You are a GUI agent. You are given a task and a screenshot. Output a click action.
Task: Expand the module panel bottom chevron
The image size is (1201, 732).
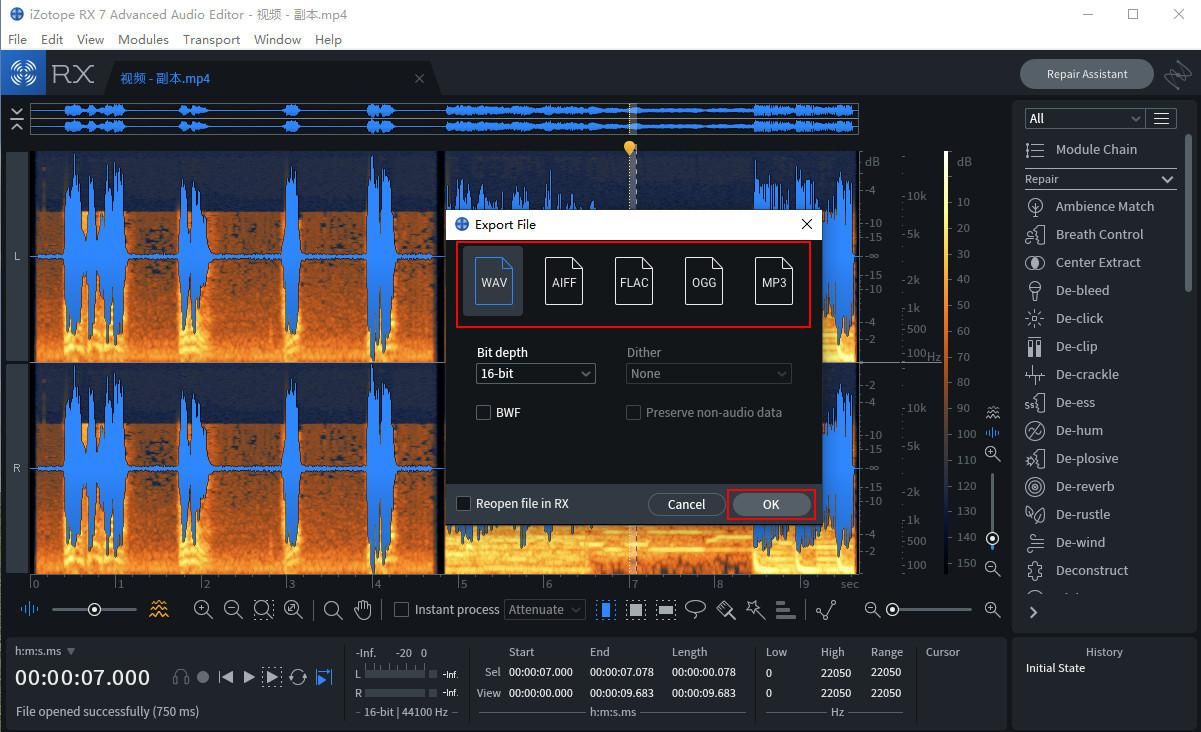1034,612
